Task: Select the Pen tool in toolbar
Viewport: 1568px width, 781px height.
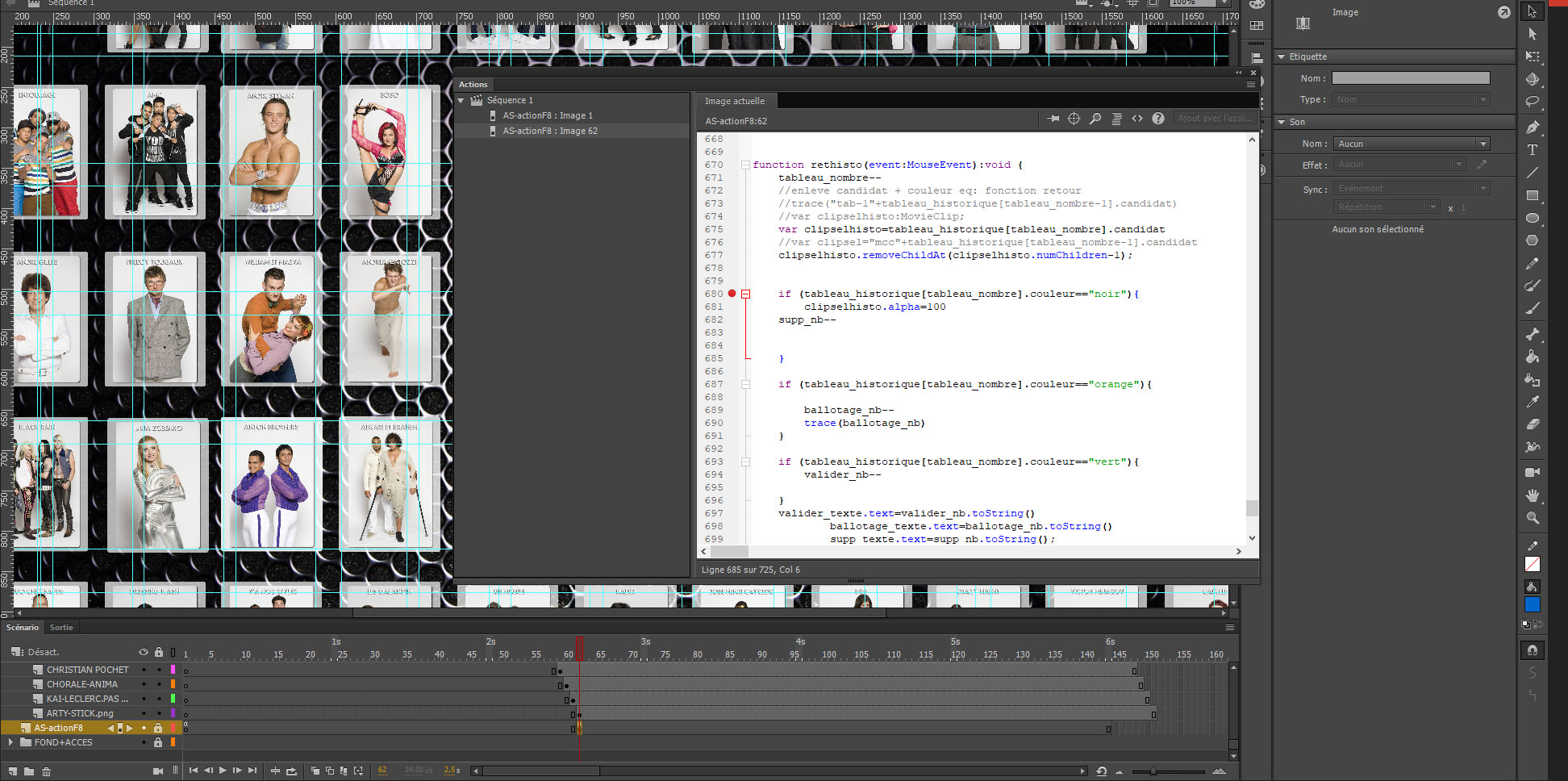Action: click(x=1533, y=127)
